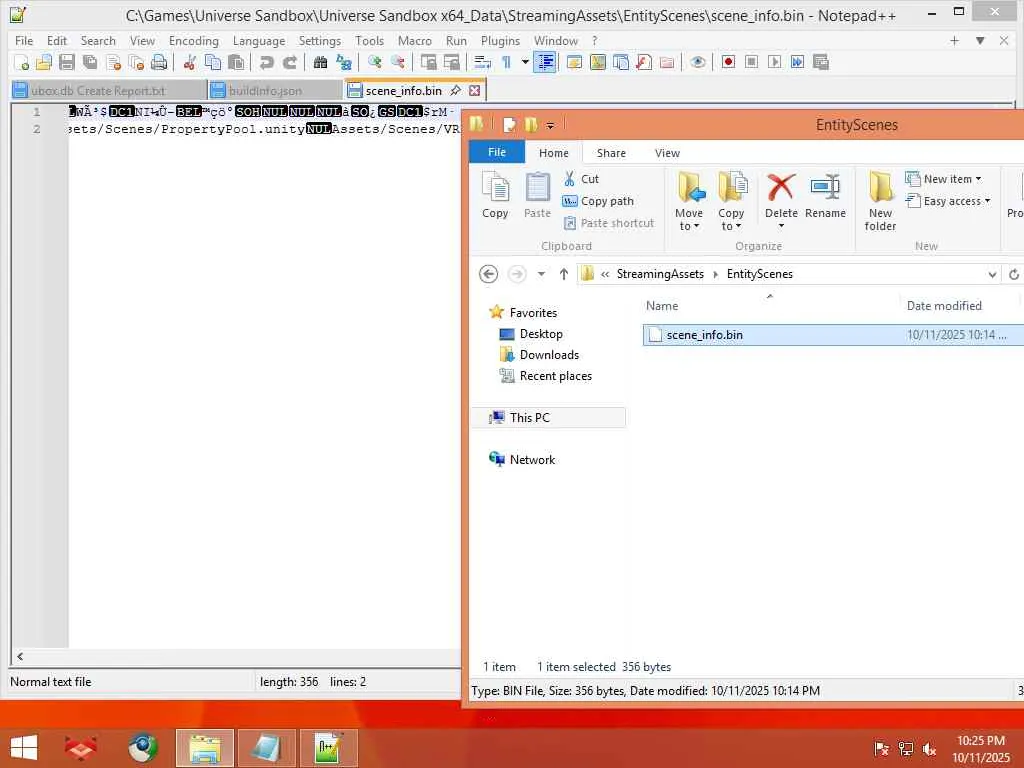
Task: Switch to the buildInfo.json tab
Action: [x=275, y=90]
